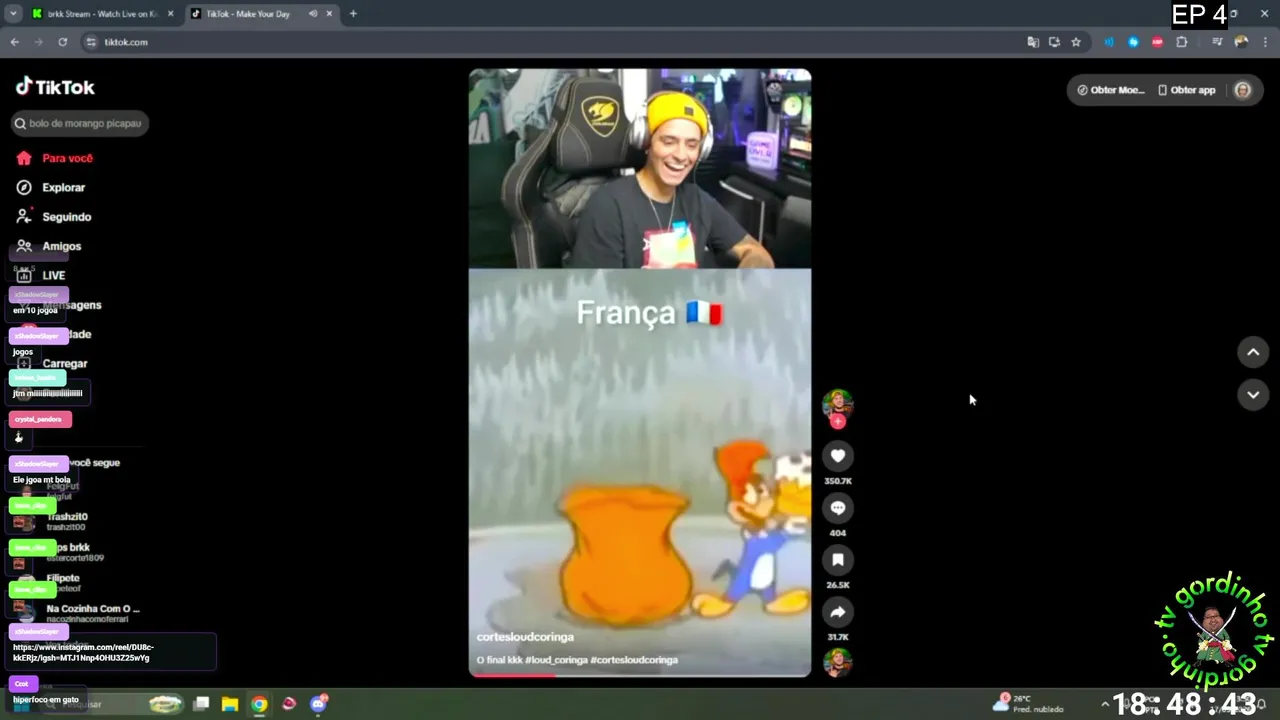Open creator avatar beside the video
The height and width of the screenshot is (720, 1280).
[838, 403]
